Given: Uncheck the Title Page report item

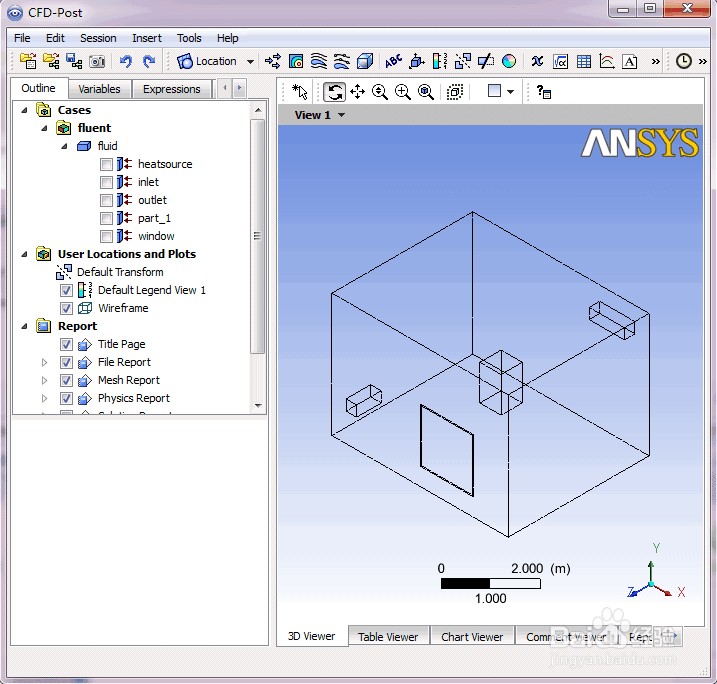Looking at the screenshot, I should click(x=66, y=344).
